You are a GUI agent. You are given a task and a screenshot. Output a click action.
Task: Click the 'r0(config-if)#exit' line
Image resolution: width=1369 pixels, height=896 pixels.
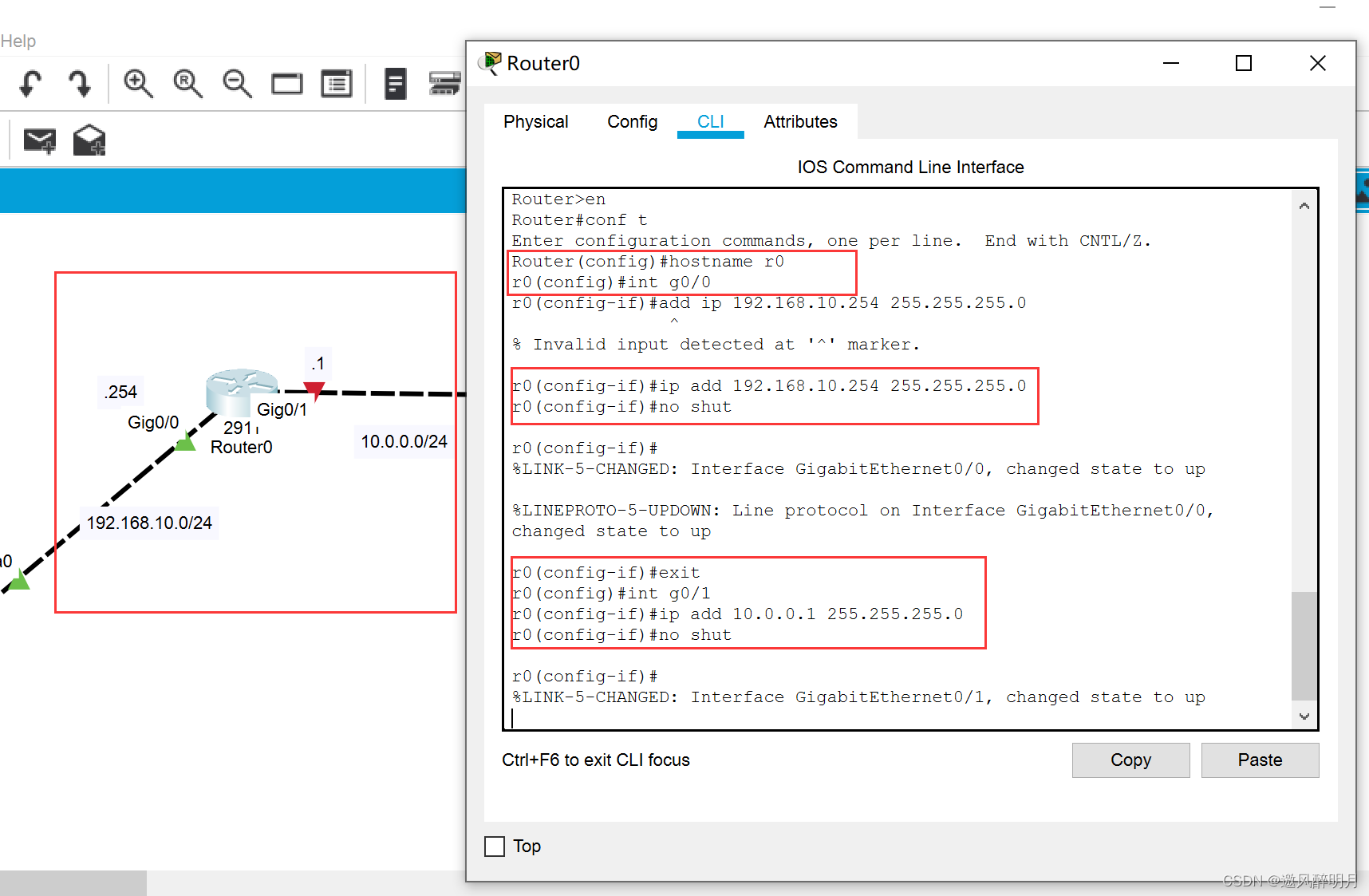(606, 573)
